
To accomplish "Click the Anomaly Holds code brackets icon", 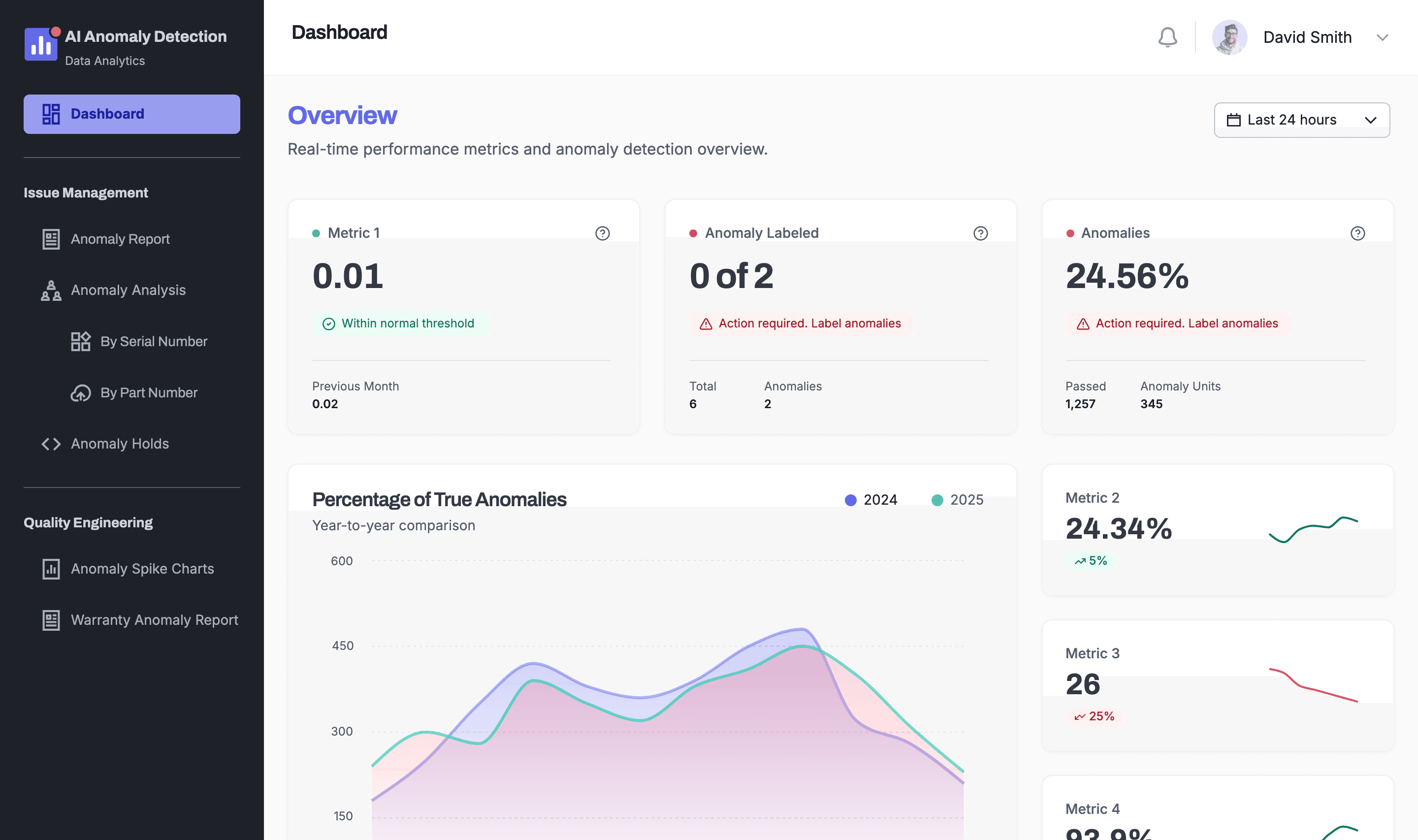I will [51, 444].
